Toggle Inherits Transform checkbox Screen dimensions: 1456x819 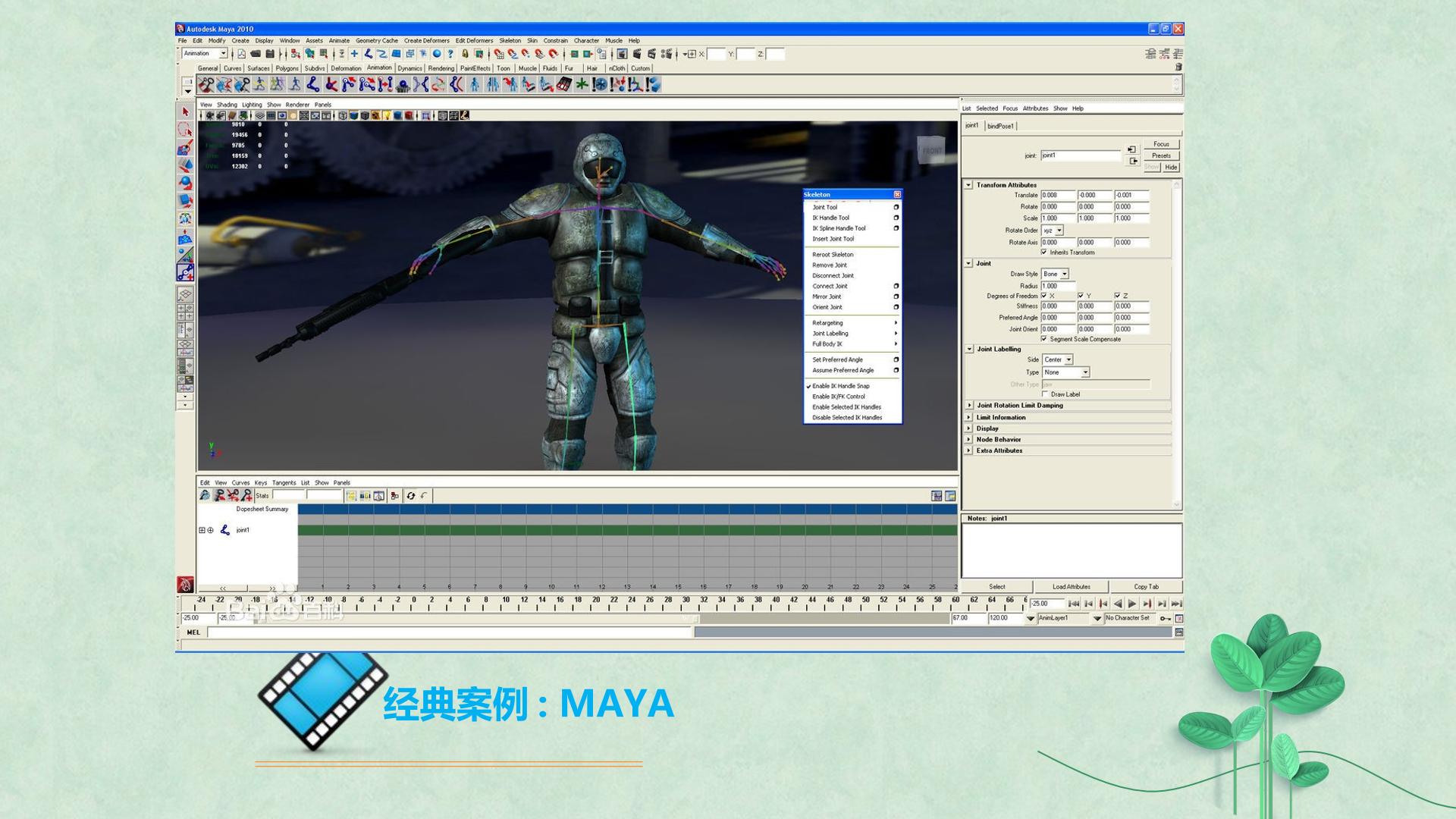(1044, 253)
